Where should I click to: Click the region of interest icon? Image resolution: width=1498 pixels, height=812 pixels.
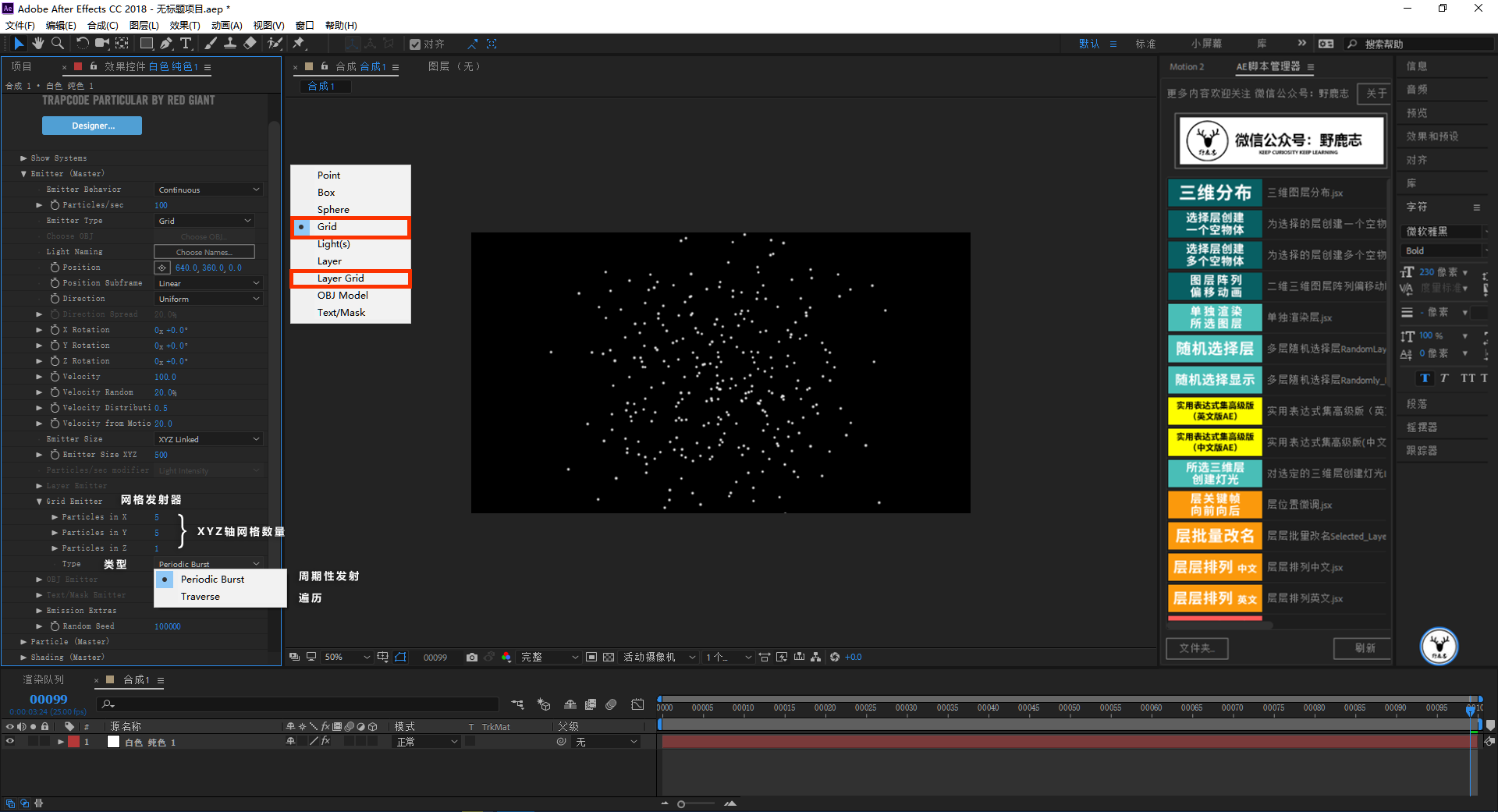[591, 658]
